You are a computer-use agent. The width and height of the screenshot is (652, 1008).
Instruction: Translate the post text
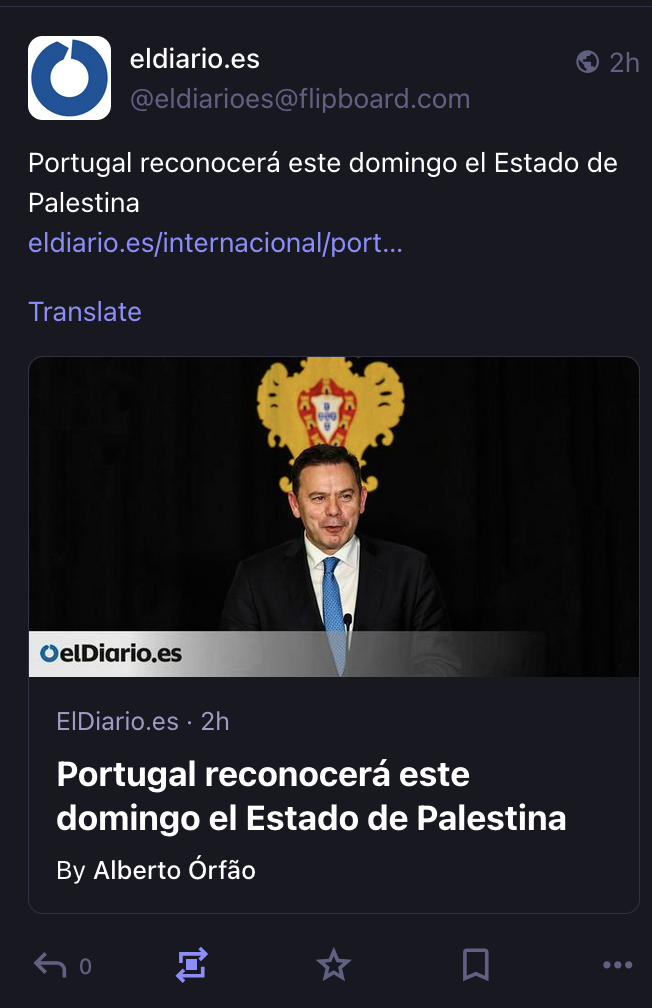pos(85,312)
